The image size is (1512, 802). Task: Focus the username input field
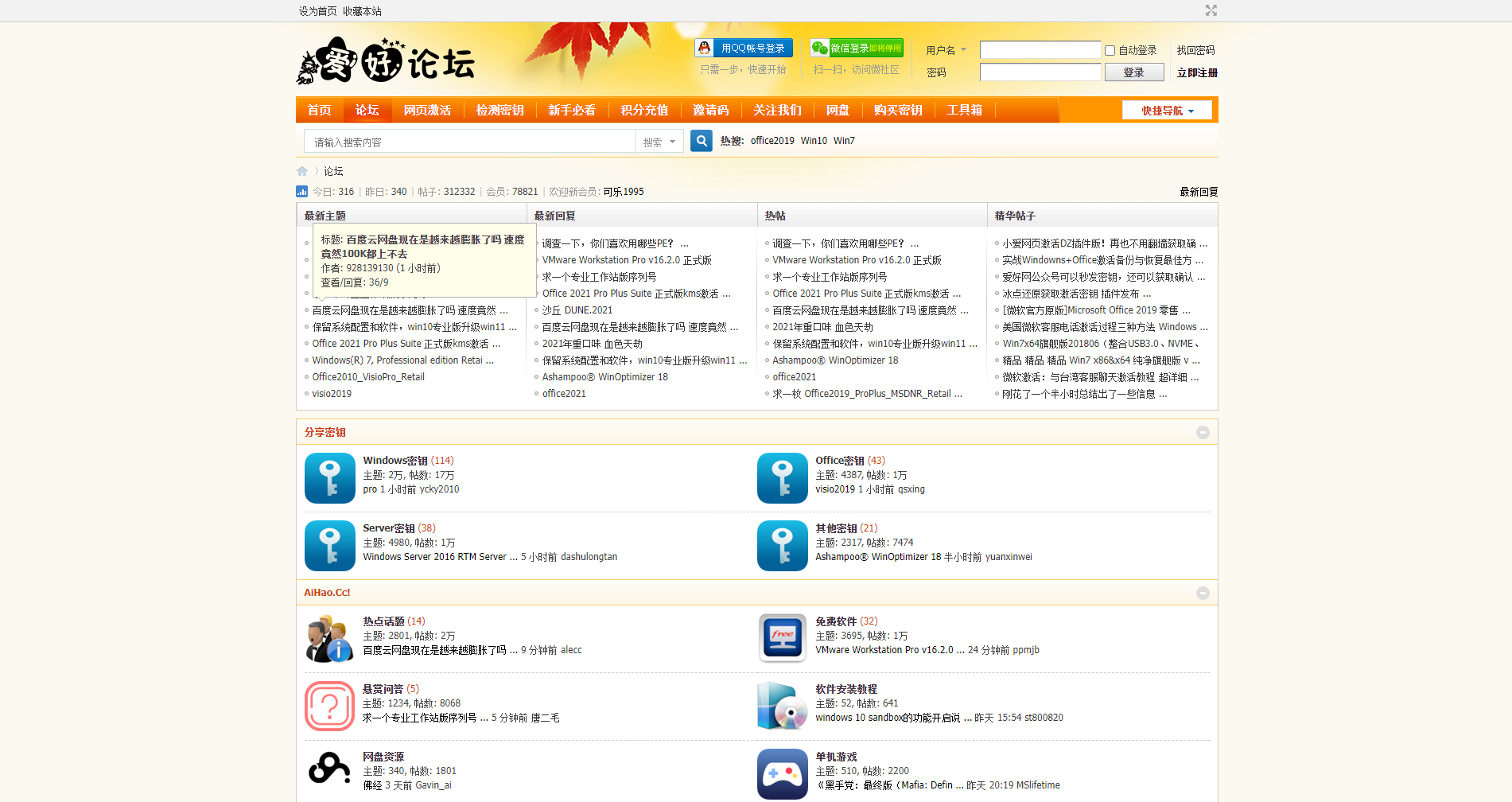pos(1040,50)
